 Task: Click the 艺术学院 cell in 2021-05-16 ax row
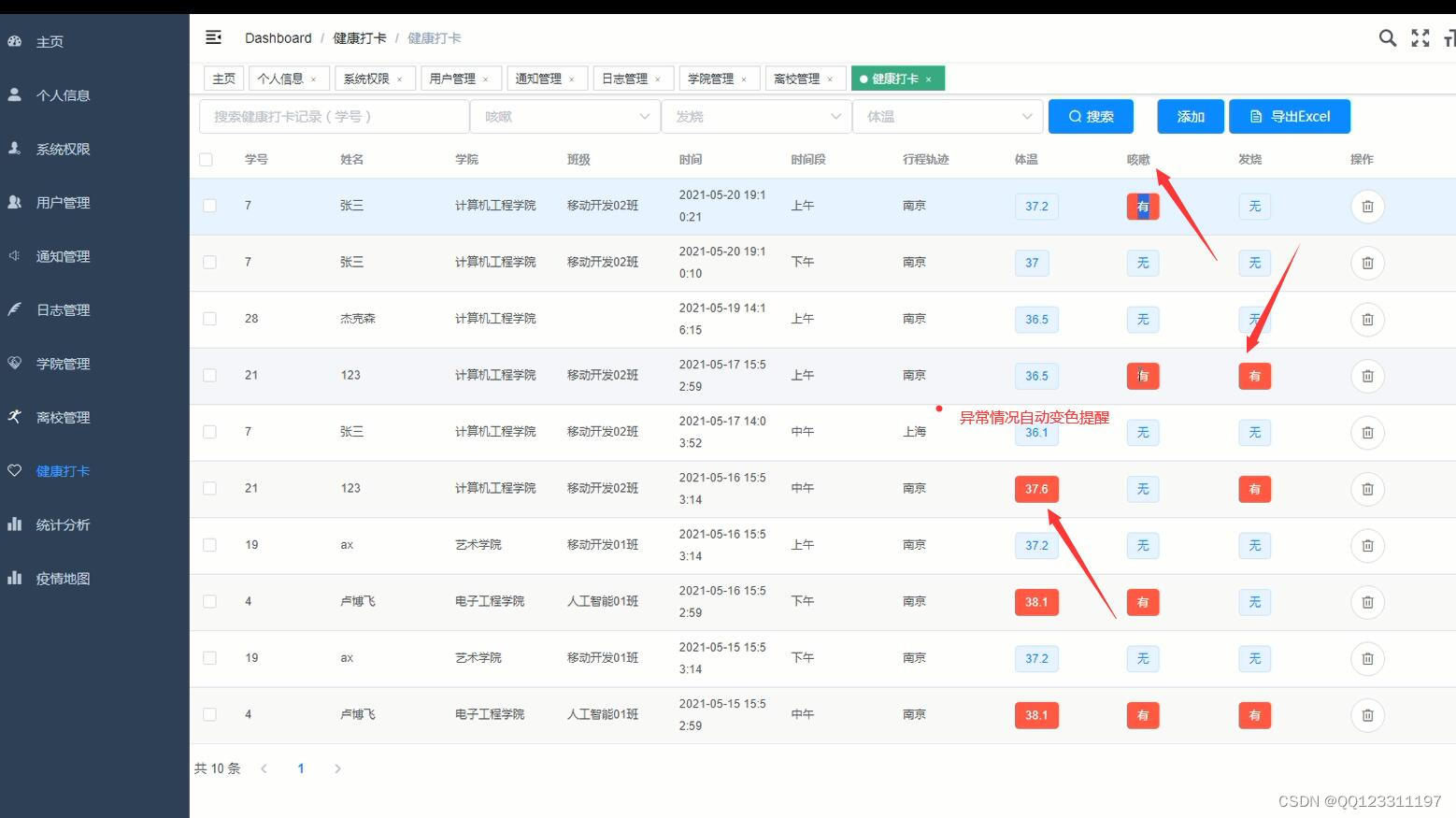[x=478, y=545]
